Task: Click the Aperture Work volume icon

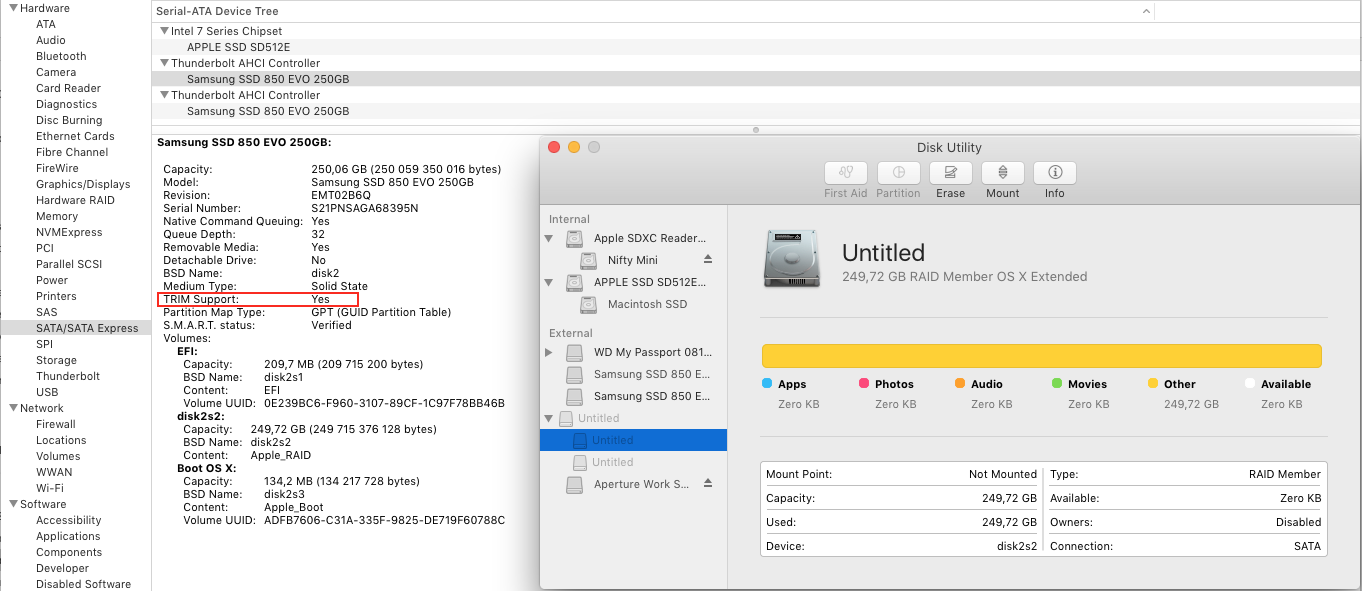Action: click(574, 484)
